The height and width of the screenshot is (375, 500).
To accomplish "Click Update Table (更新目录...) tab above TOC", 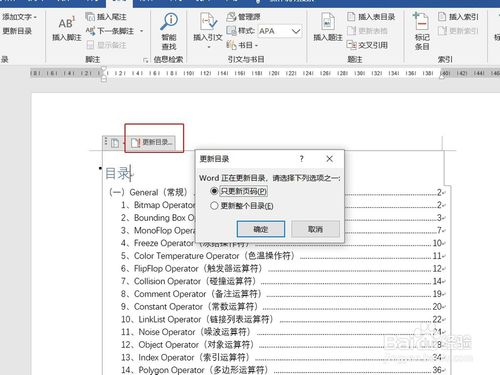I will point(152,143).
